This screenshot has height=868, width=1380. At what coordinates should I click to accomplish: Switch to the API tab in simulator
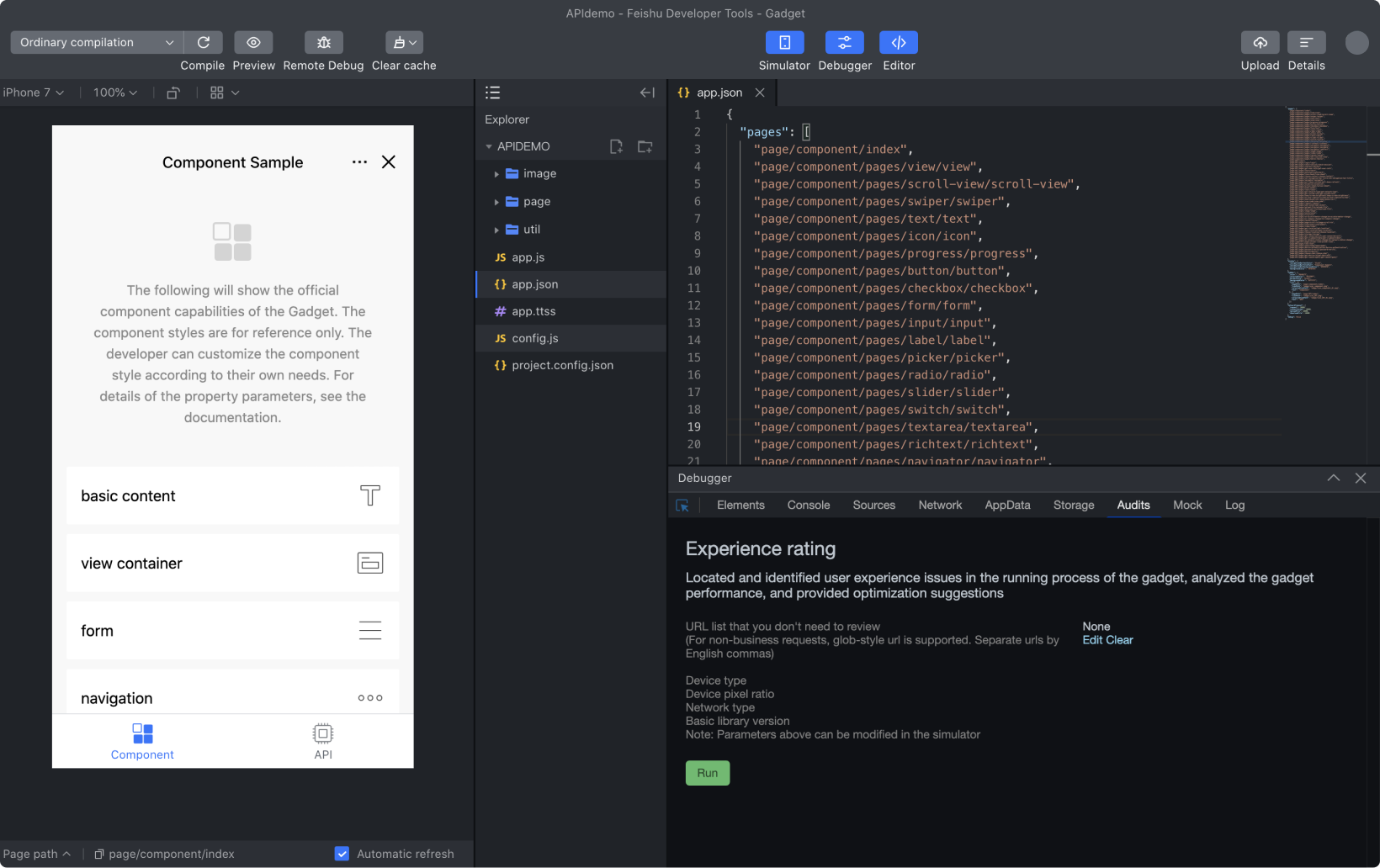coord(323,742)
